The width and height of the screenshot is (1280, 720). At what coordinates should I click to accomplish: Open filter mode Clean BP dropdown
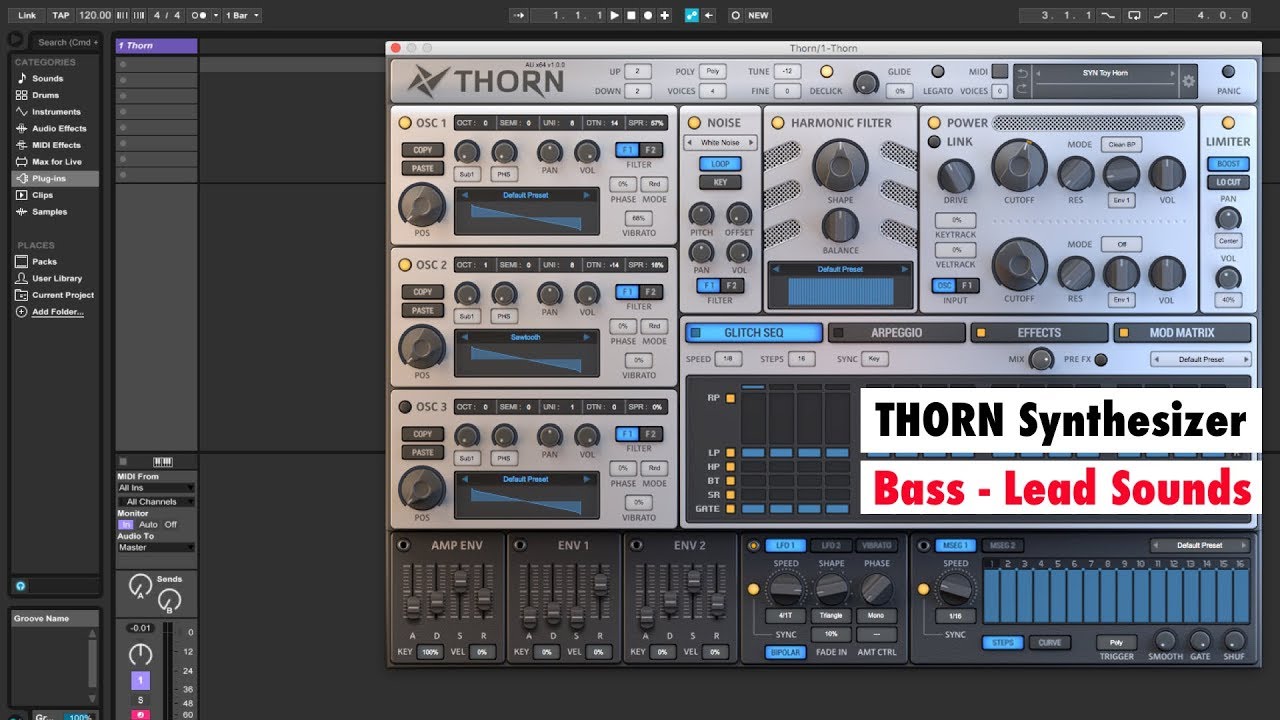[1121, 144]
